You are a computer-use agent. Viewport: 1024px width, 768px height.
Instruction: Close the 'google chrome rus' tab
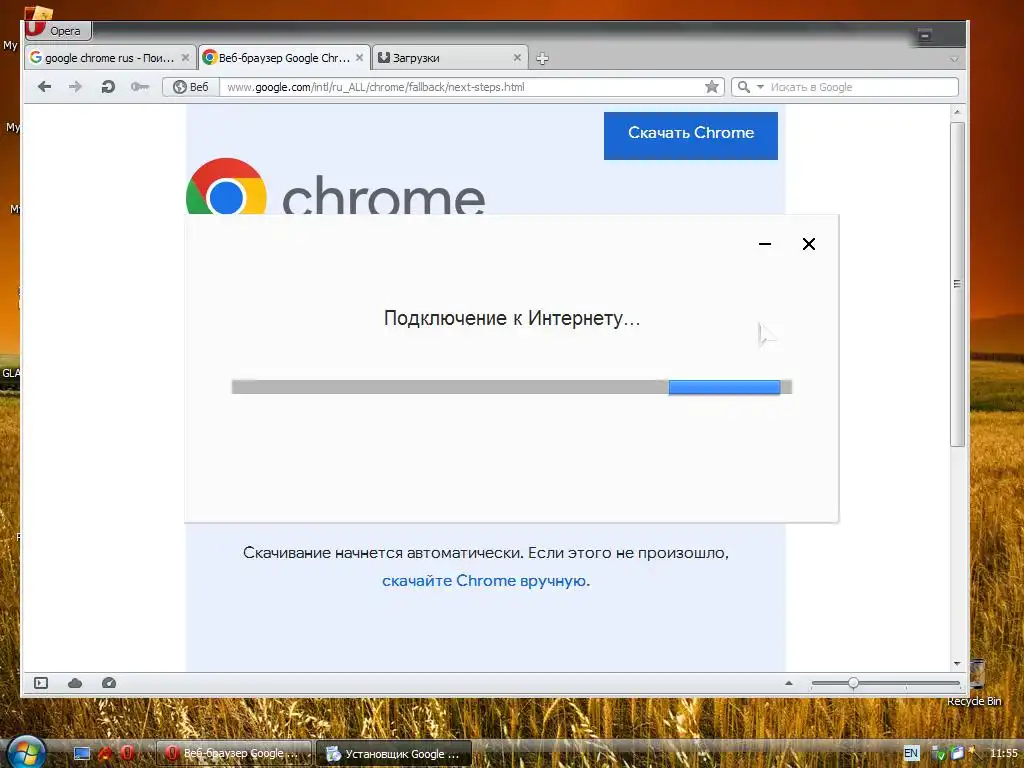click(185, 58)
